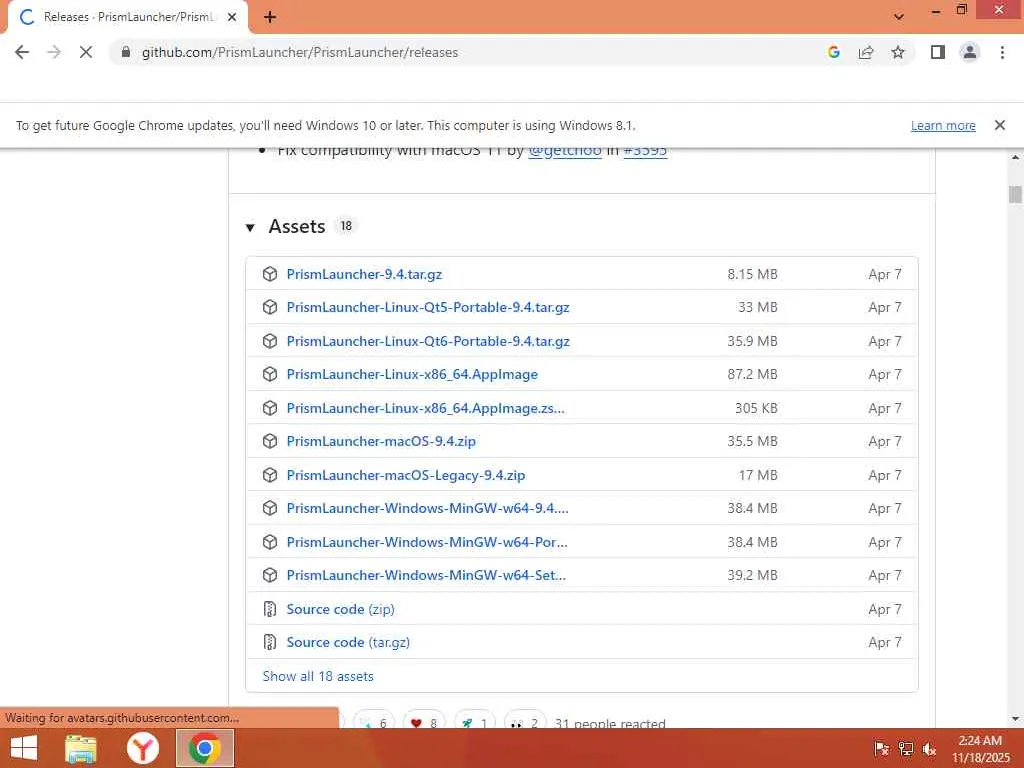Click the eyes reaction button
1024x768 pixels.
click(525, 721)
